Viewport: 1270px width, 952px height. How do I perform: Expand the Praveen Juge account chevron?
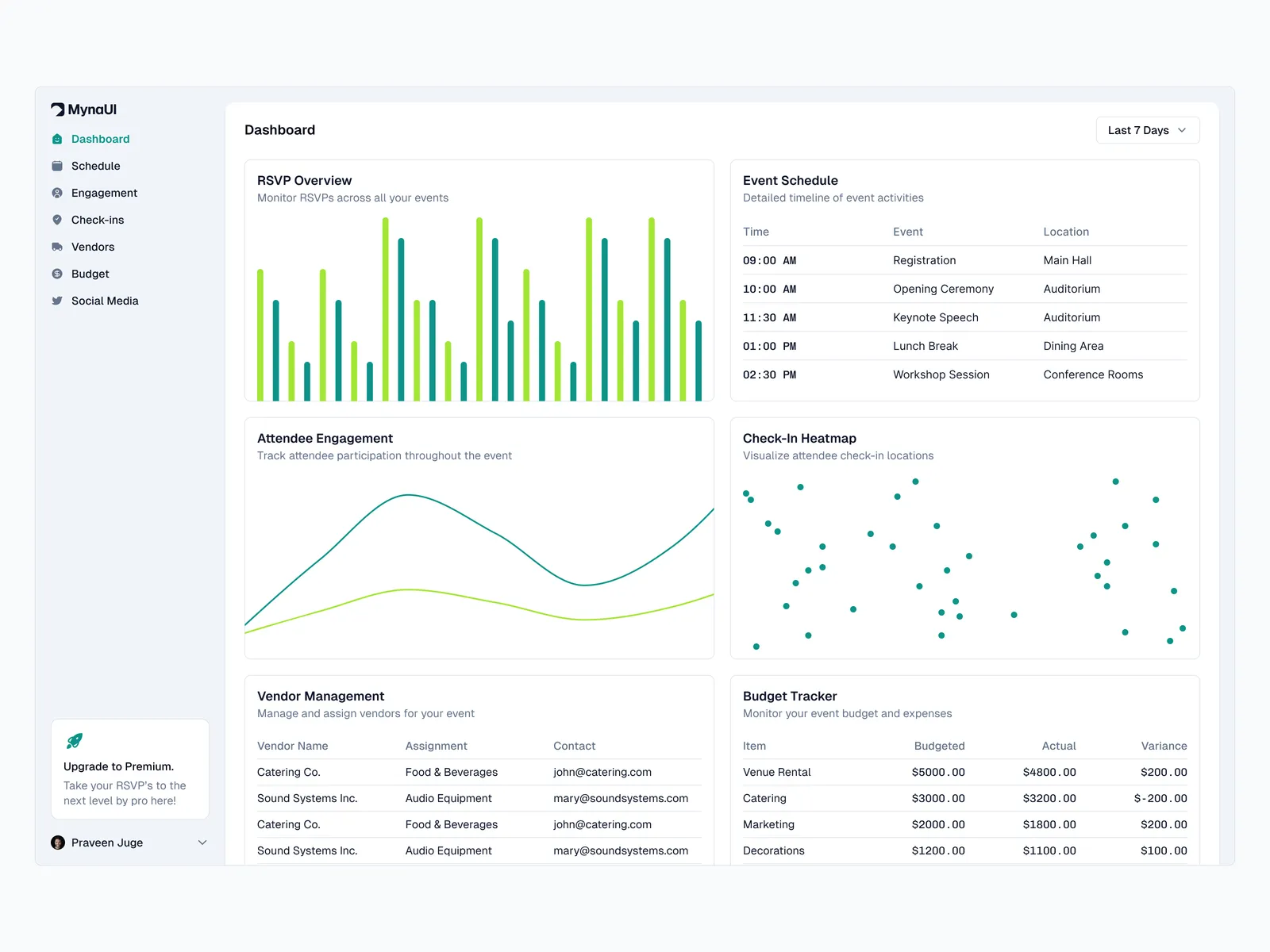coord(202,843)
